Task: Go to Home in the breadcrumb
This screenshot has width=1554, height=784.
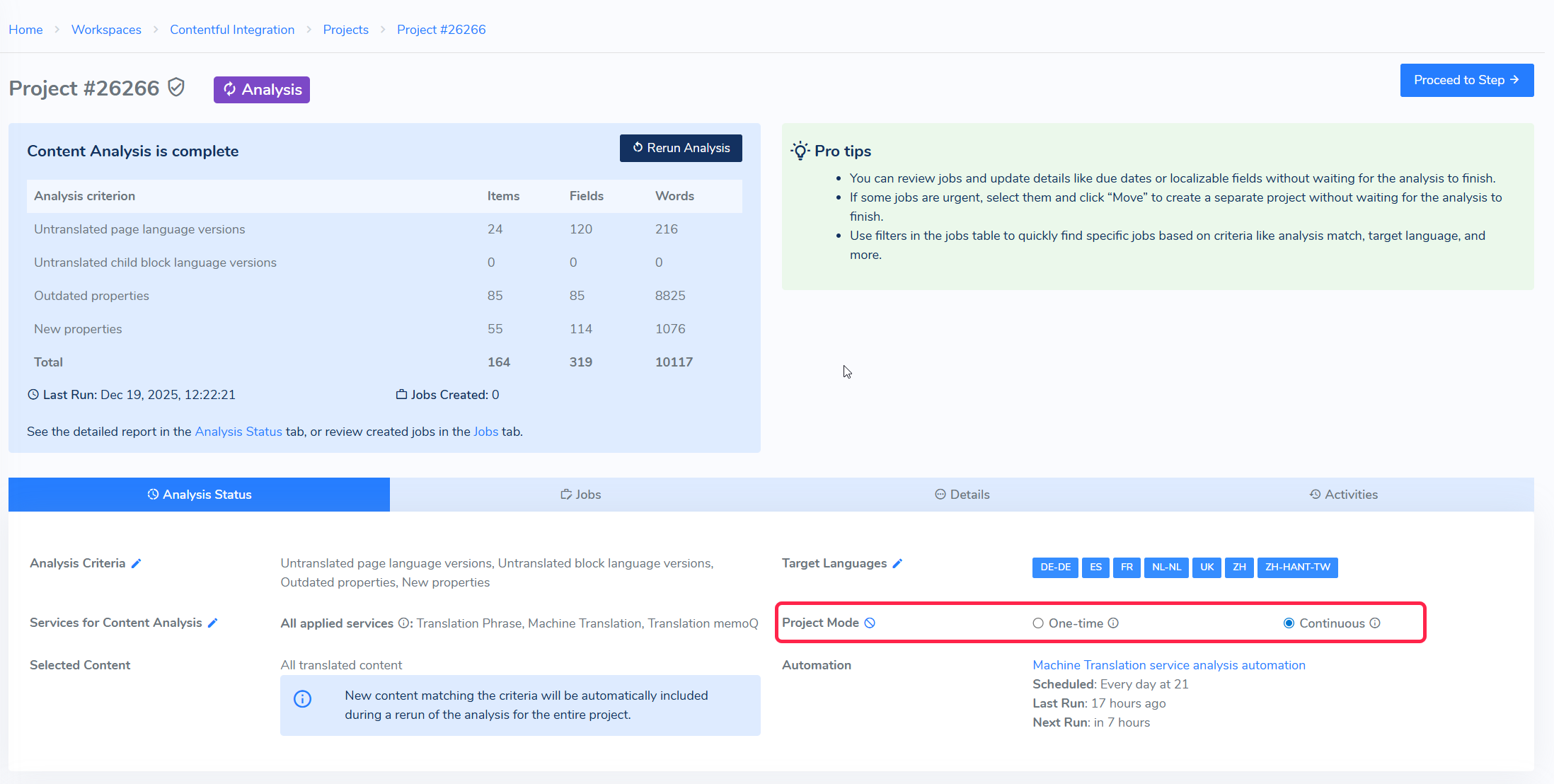Action: point(25,30)
